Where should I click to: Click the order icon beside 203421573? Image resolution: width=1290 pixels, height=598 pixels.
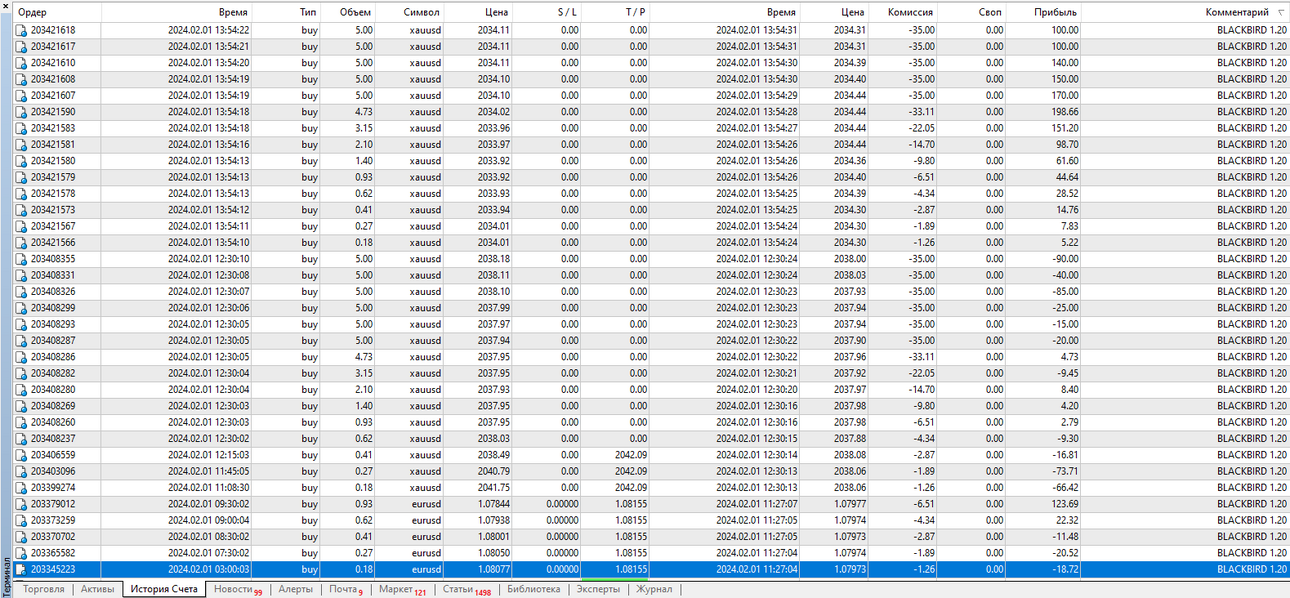[21, 209]
